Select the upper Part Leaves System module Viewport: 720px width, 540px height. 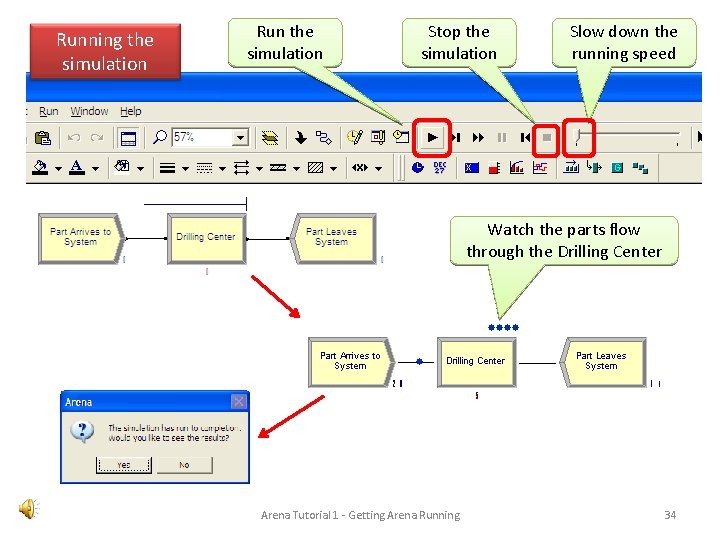(333, 239)
